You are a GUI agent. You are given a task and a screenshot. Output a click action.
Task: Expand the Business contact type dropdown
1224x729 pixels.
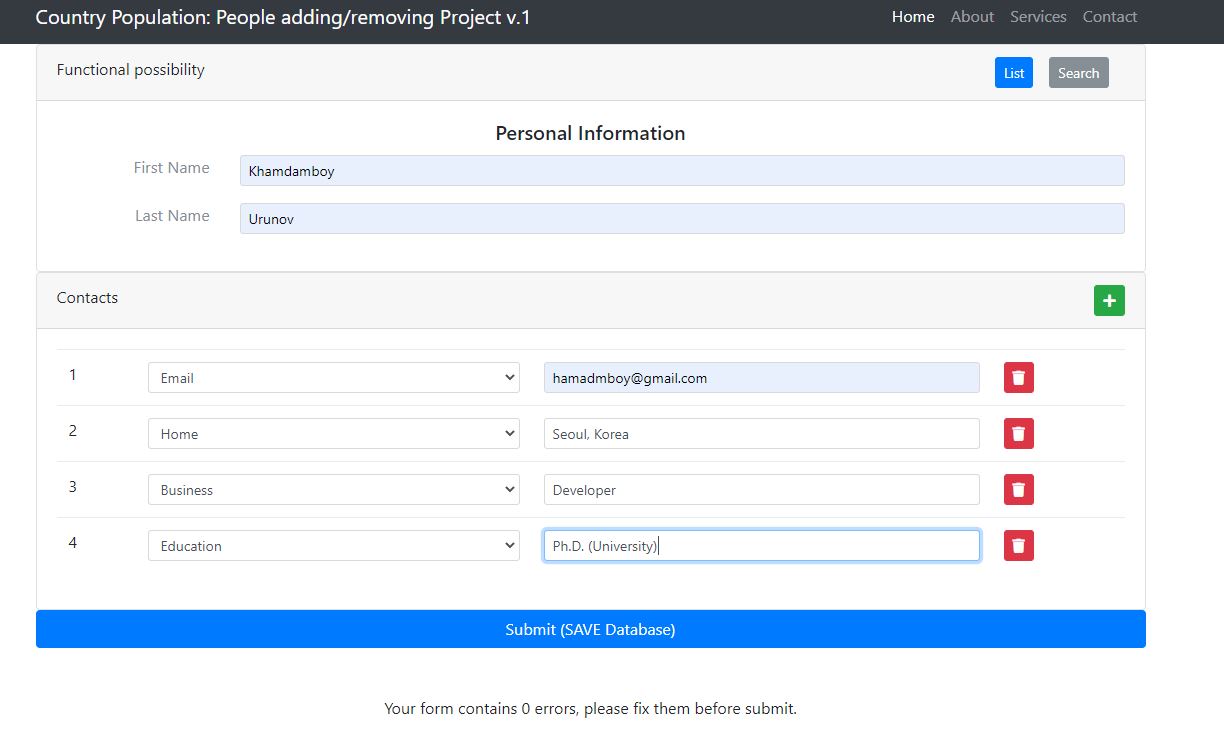pyautogui.click(x=334, y=490)
